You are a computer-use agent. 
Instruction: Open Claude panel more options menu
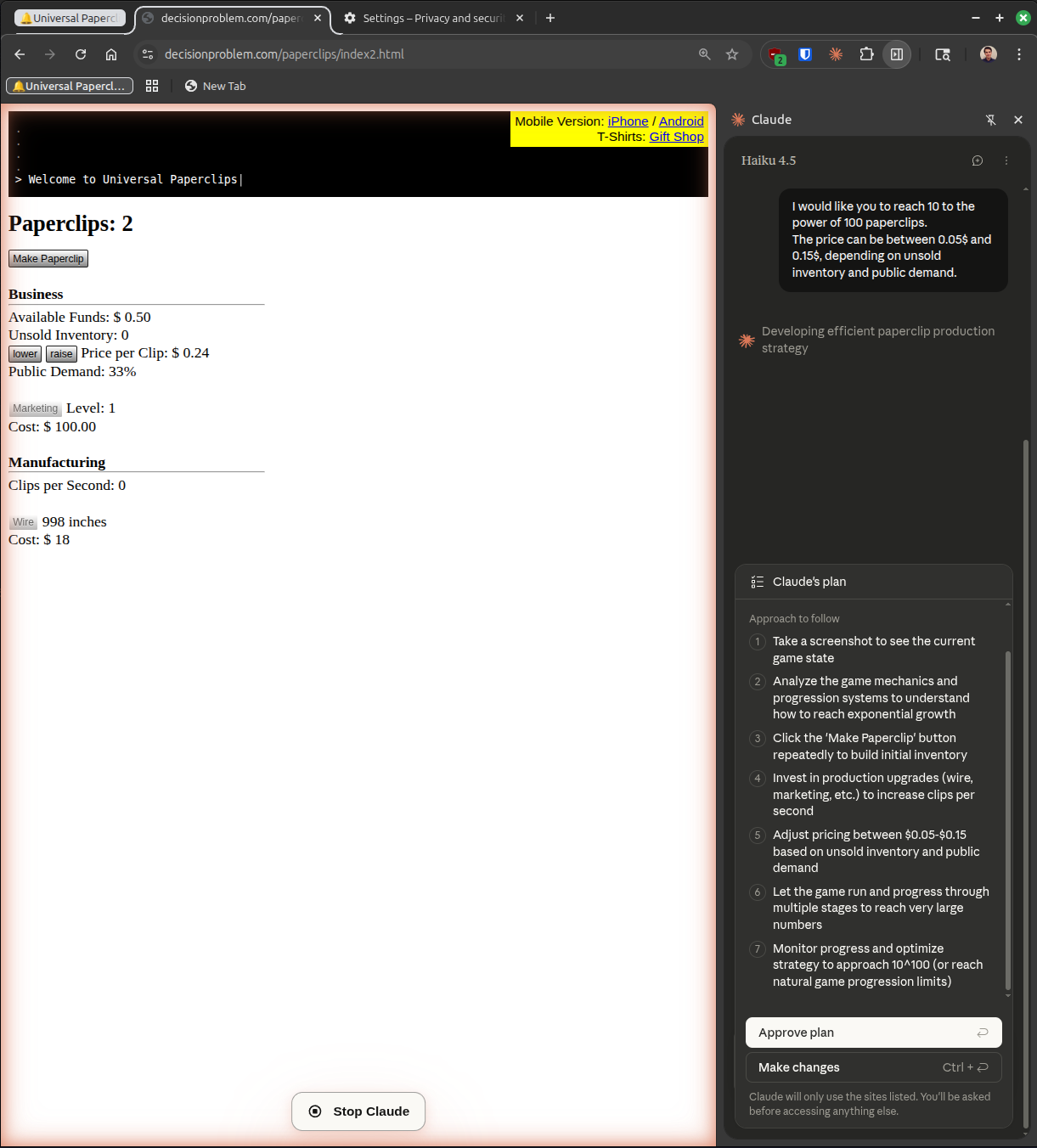[1006, 160]
